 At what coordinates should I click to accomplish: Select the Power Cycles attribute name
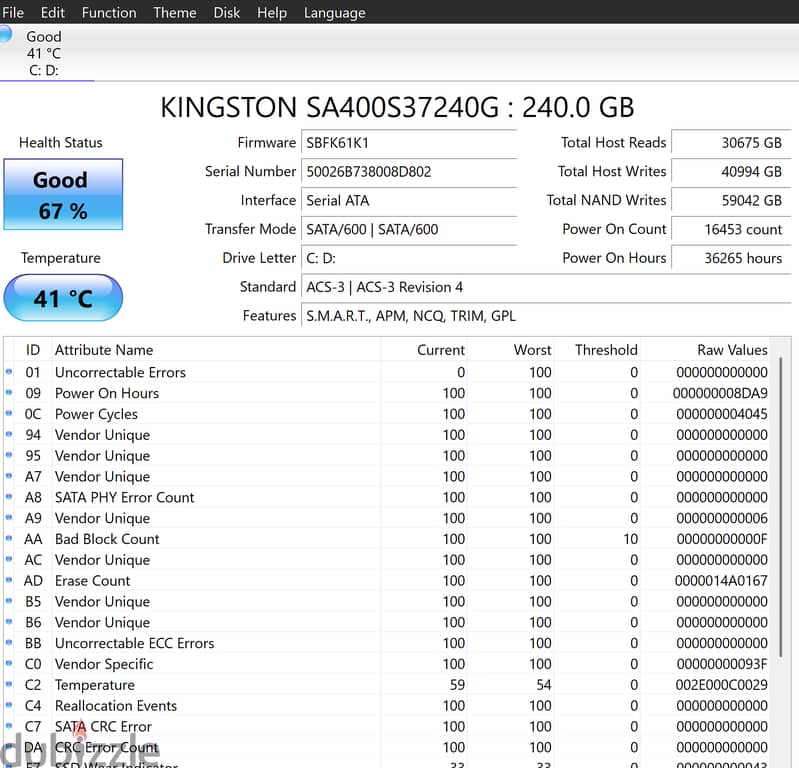[x=96, y=414]
